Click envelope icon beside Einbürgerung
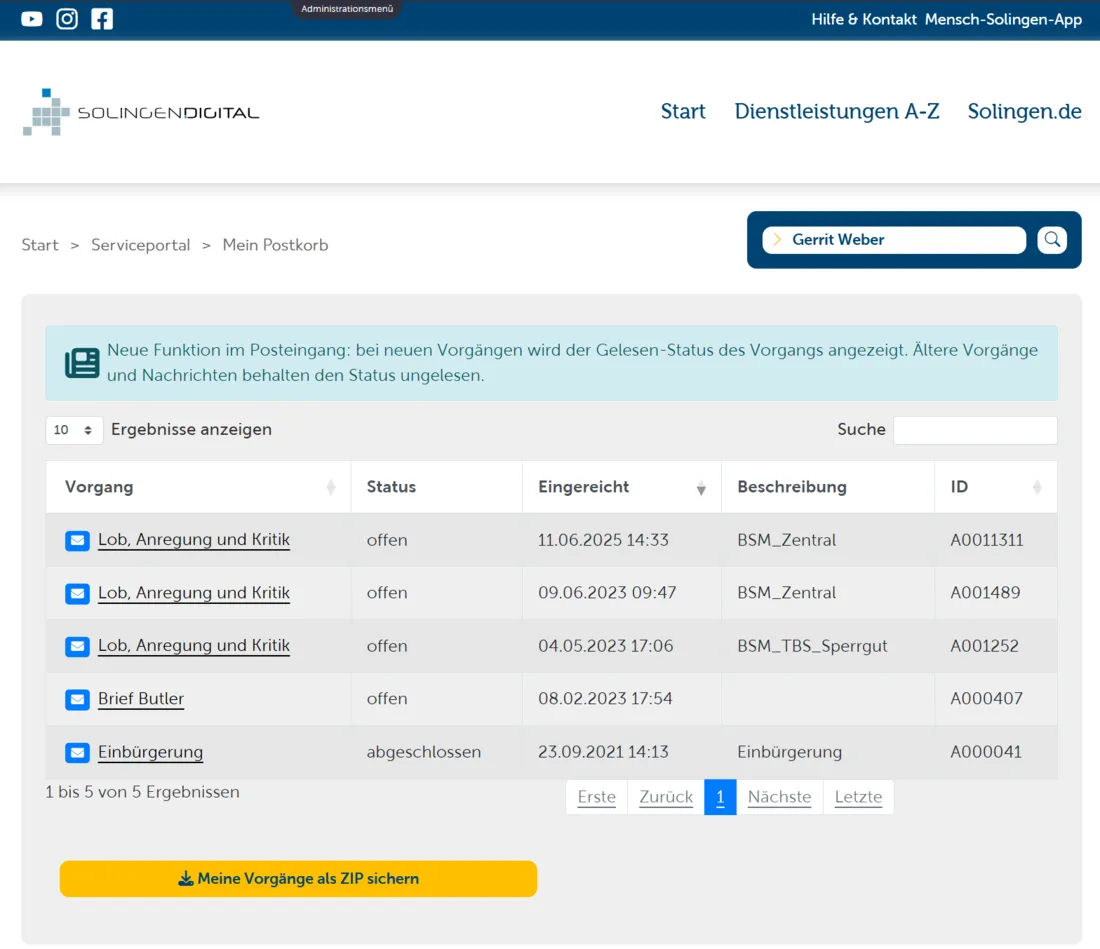Screen dimensions: 1100x949 tap(77, 753)
